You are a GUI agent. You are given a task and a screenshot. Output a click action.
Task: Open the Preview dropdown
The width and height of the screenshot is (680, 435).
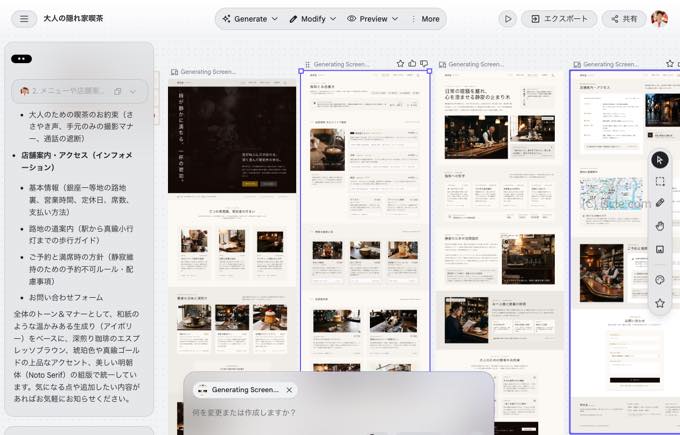click(373, 19)
